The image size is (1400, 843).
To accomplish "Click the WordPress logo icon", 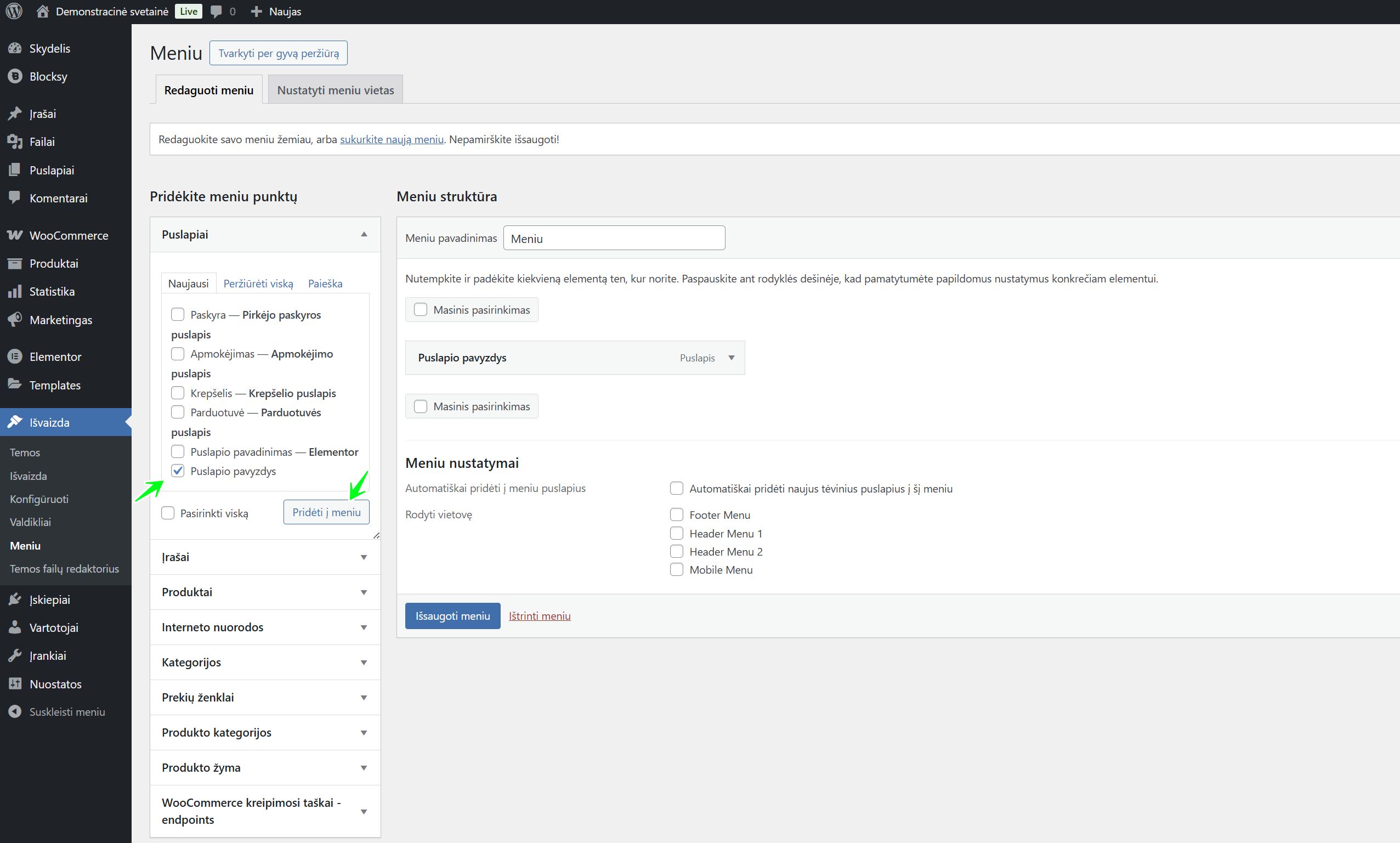I will (x=14, y=12).
